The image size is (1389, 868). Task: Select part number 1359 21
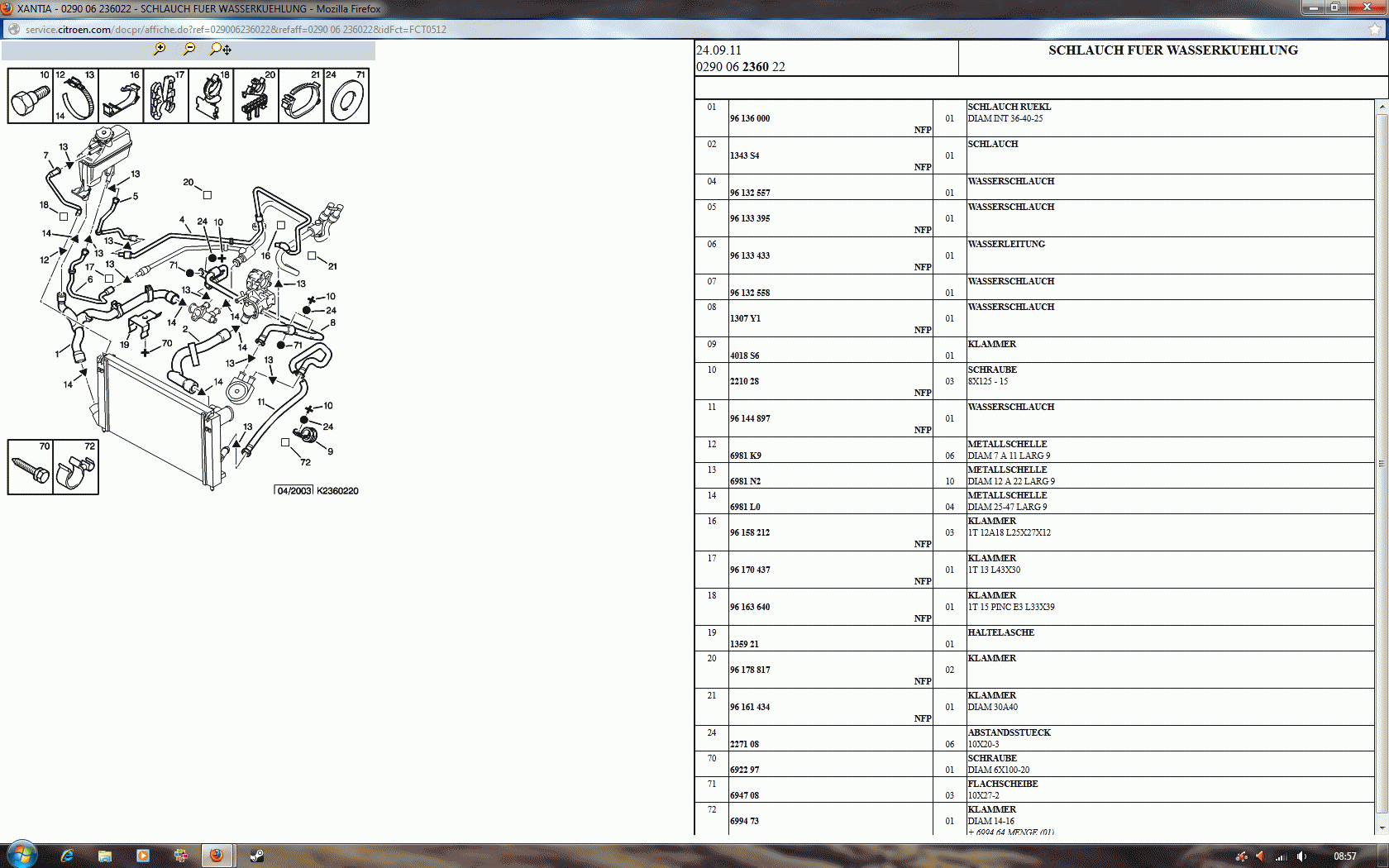pyautogui.click(x=744, y=644)
